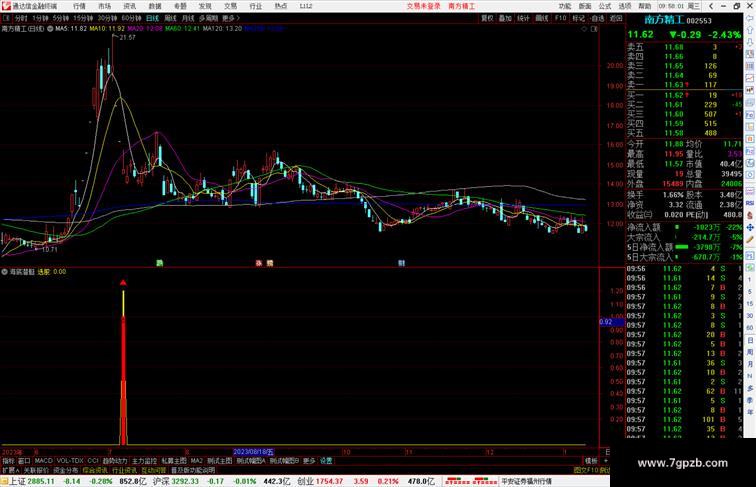This screenshot has height=487, width=756.
Task: Click the 上证 2885.11 index in status bar
Action: 32,481
